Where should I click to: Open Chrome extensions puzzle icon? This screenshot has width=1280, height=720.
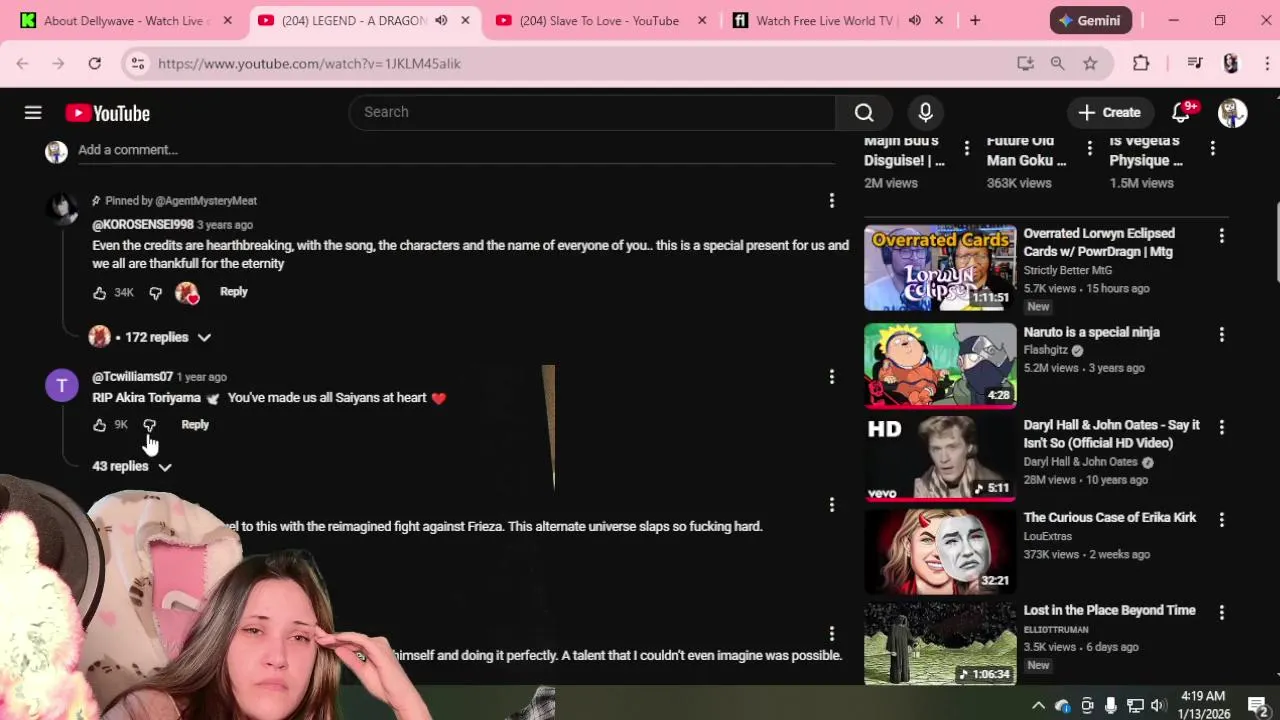(x=1141, y=63)
